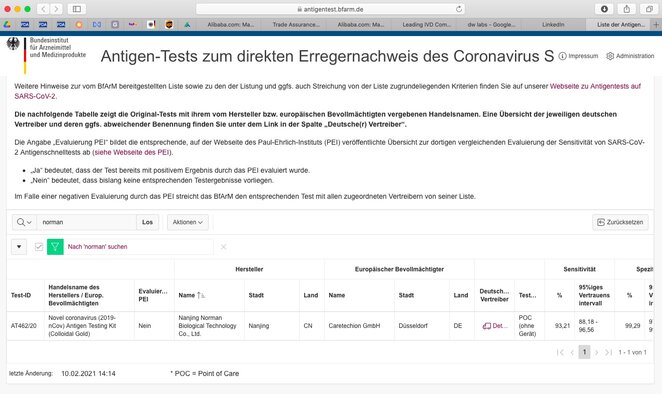
Task: Click the Safari sidebar toggle icon
Action: point(77,9)
